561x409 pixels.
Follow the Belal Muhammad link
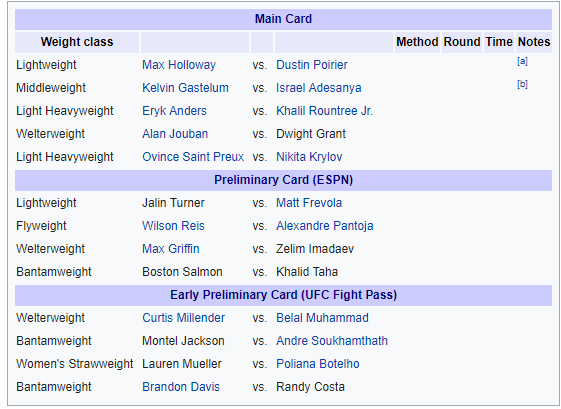pyautogui.click(x=322, y=318)
